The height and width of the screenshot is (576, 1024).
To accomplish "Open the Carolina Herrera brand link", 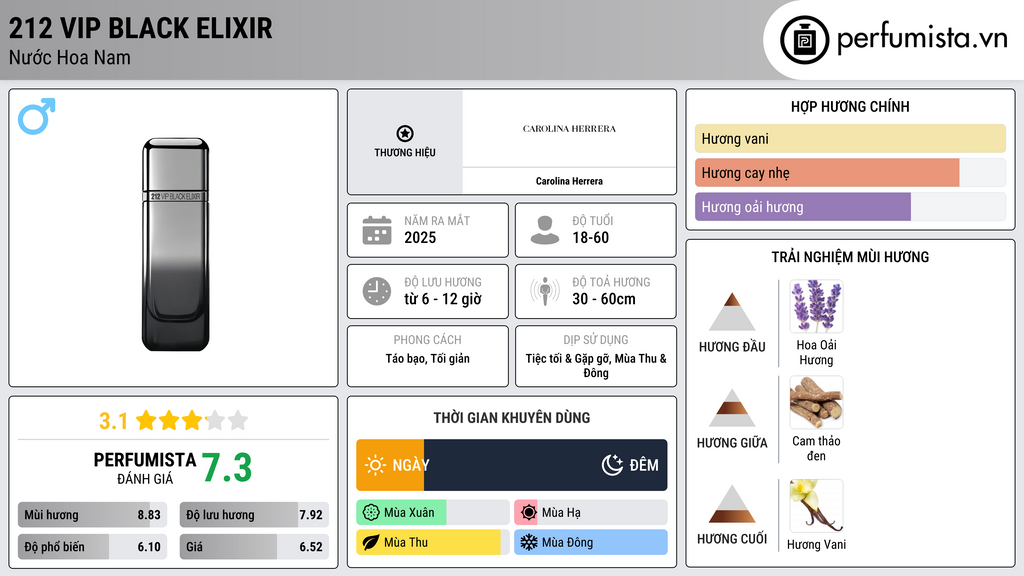I will (569, 181).
